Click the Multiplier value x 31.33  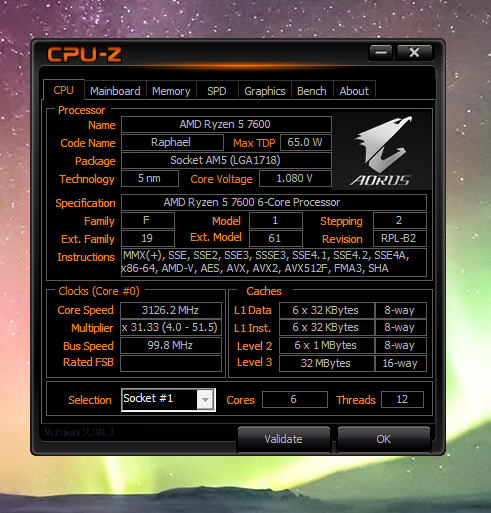coord(171,328)
